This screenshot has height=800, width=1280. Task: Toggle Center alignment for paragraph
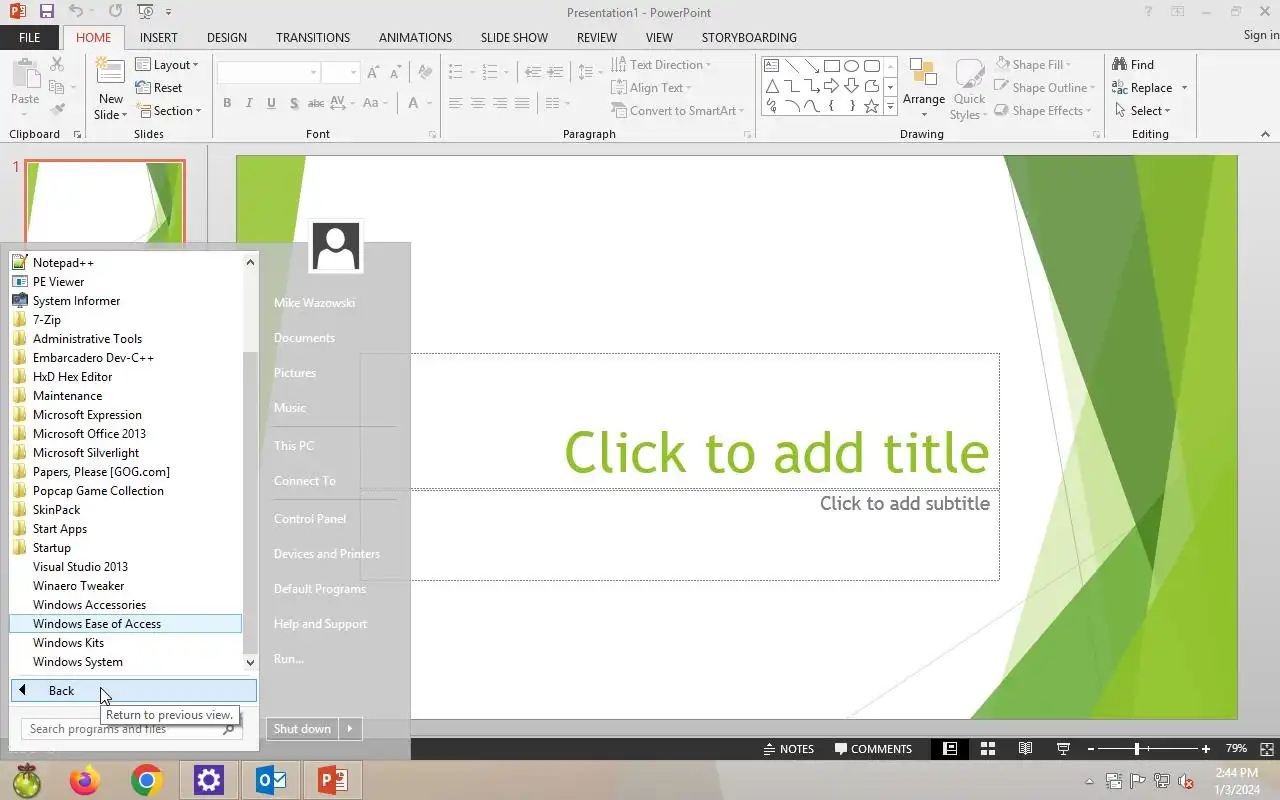click(478, 103)
